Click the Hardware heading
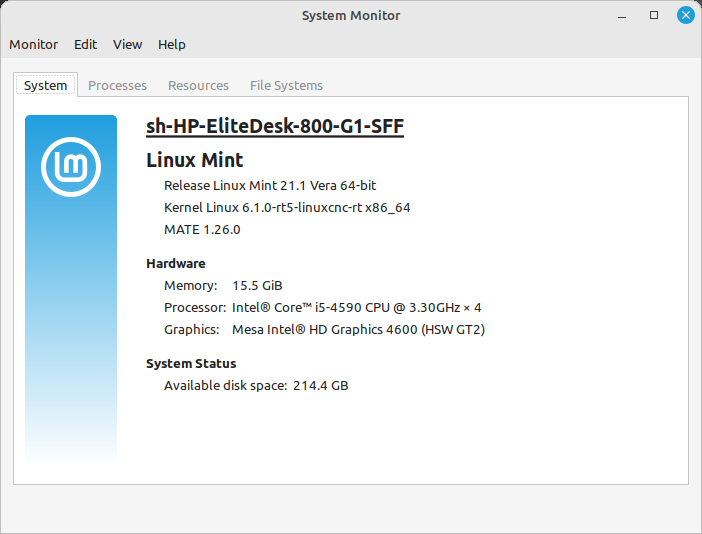The width and height of the screenshot is (702, 534). click(176, 264)
